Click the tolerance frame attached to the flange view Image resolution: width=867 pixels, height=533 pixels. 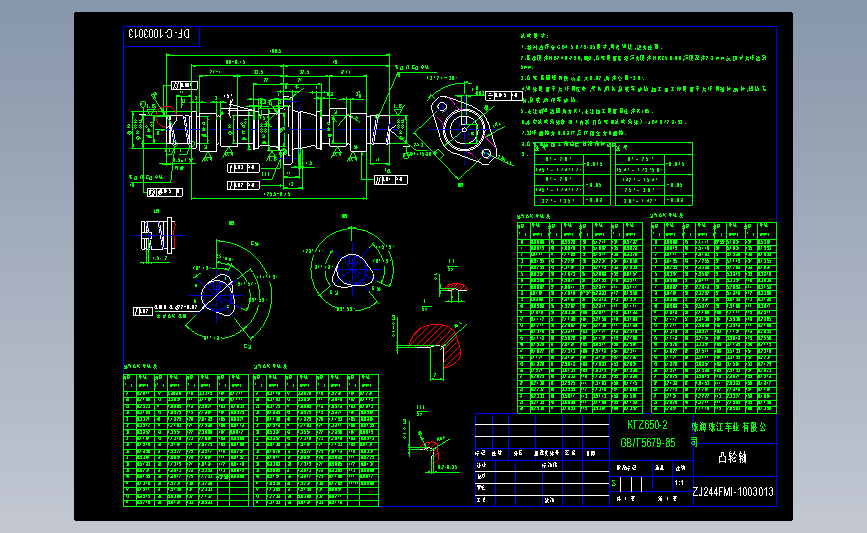(504, 96)
